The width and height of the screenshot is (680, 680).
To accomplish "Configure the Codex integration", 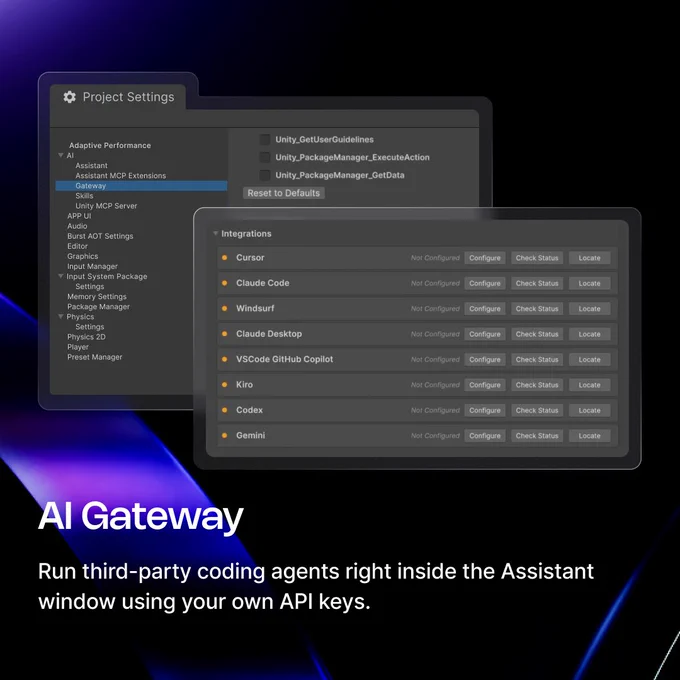I will (485, 410).
